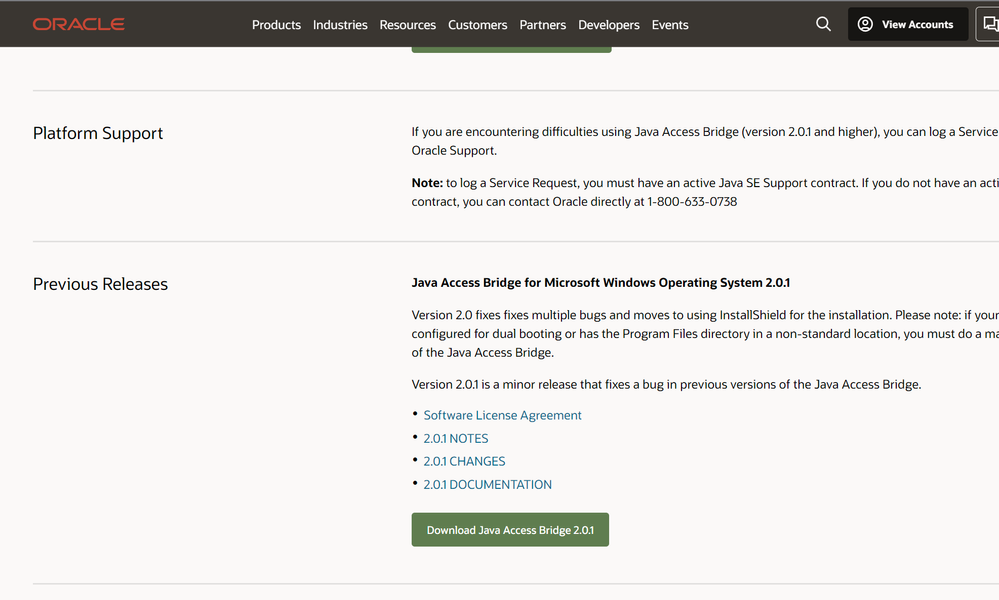Click the Previous Releases section heading

(x=100, y=284)
